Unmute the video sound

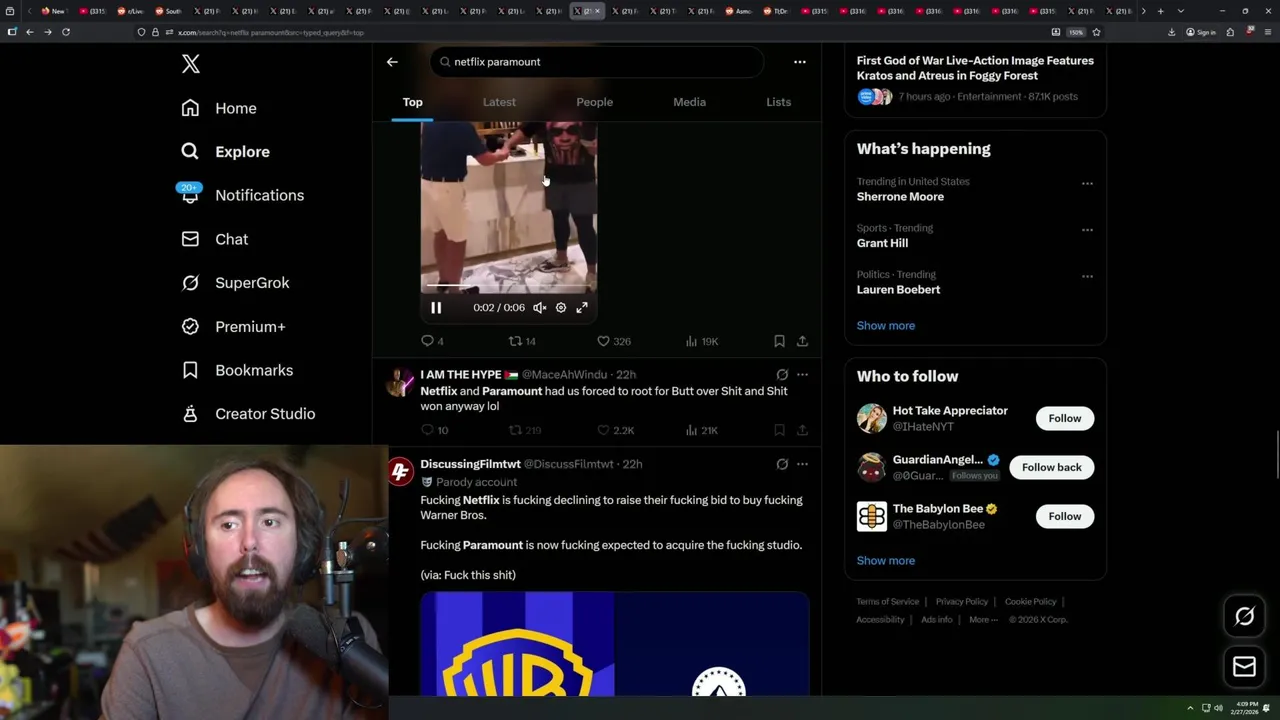pyautogui.click(x=540, y=308)
